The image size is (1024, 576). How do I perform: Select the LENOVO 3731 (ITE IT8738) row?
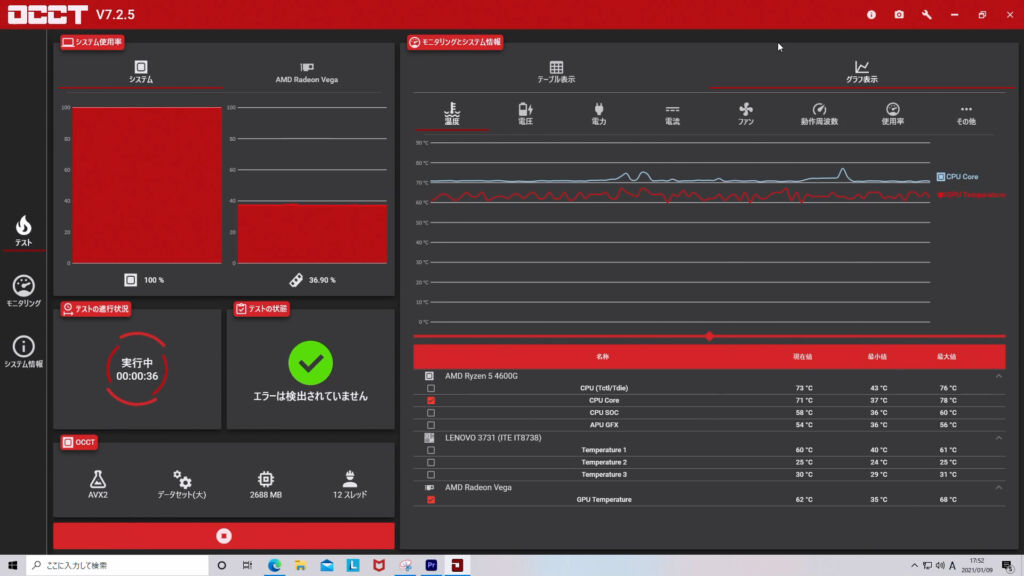tap(709, 438)
